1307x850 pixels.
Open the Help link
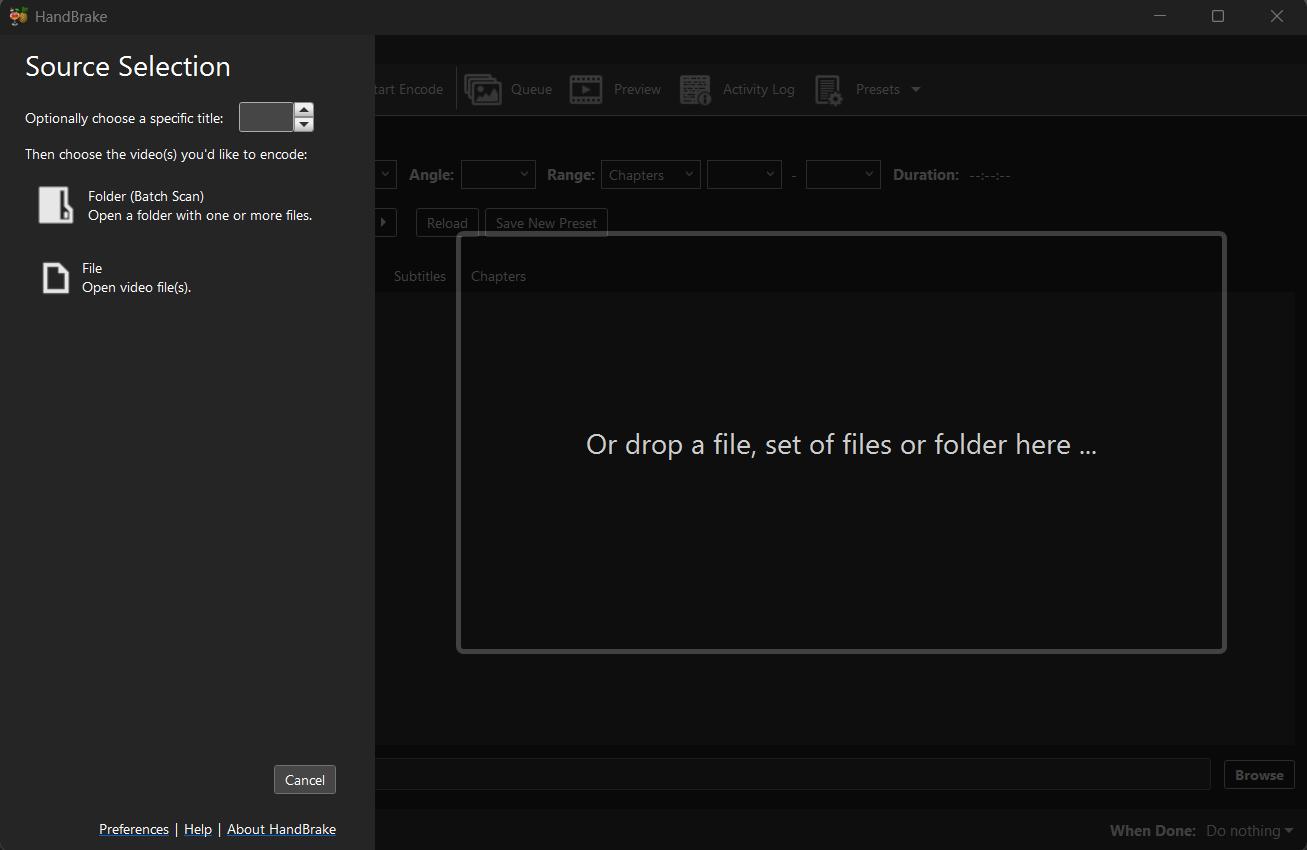click(x=198, y=829)
